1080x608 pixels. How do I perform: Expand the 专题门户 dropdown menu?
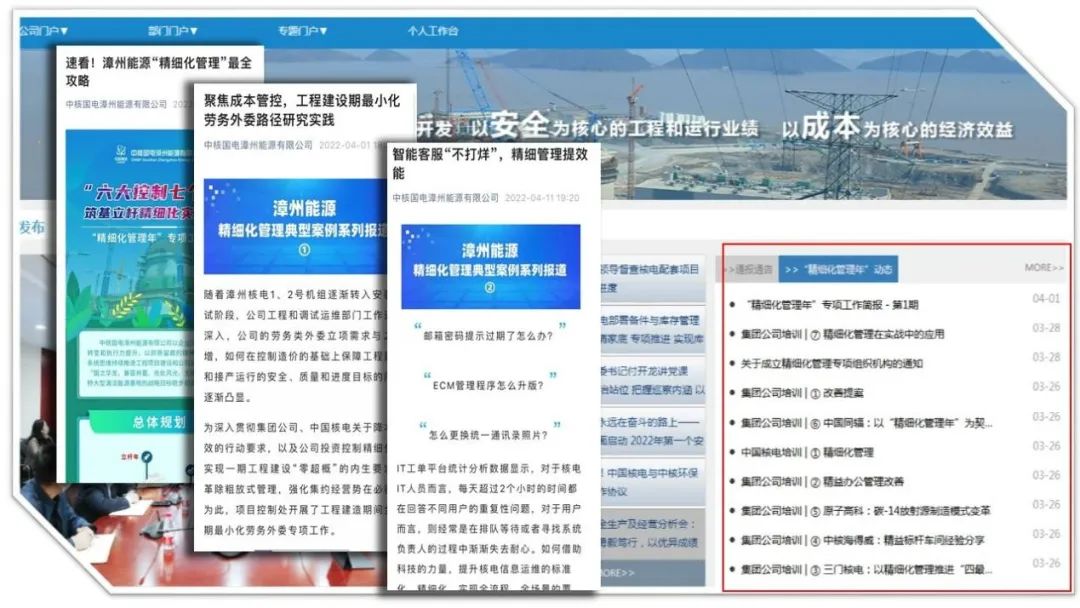302,31
